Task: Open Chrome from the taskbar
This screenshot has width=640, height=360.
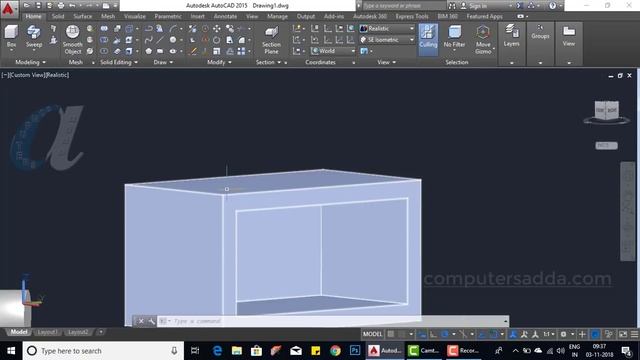Action: pos(335,351)
